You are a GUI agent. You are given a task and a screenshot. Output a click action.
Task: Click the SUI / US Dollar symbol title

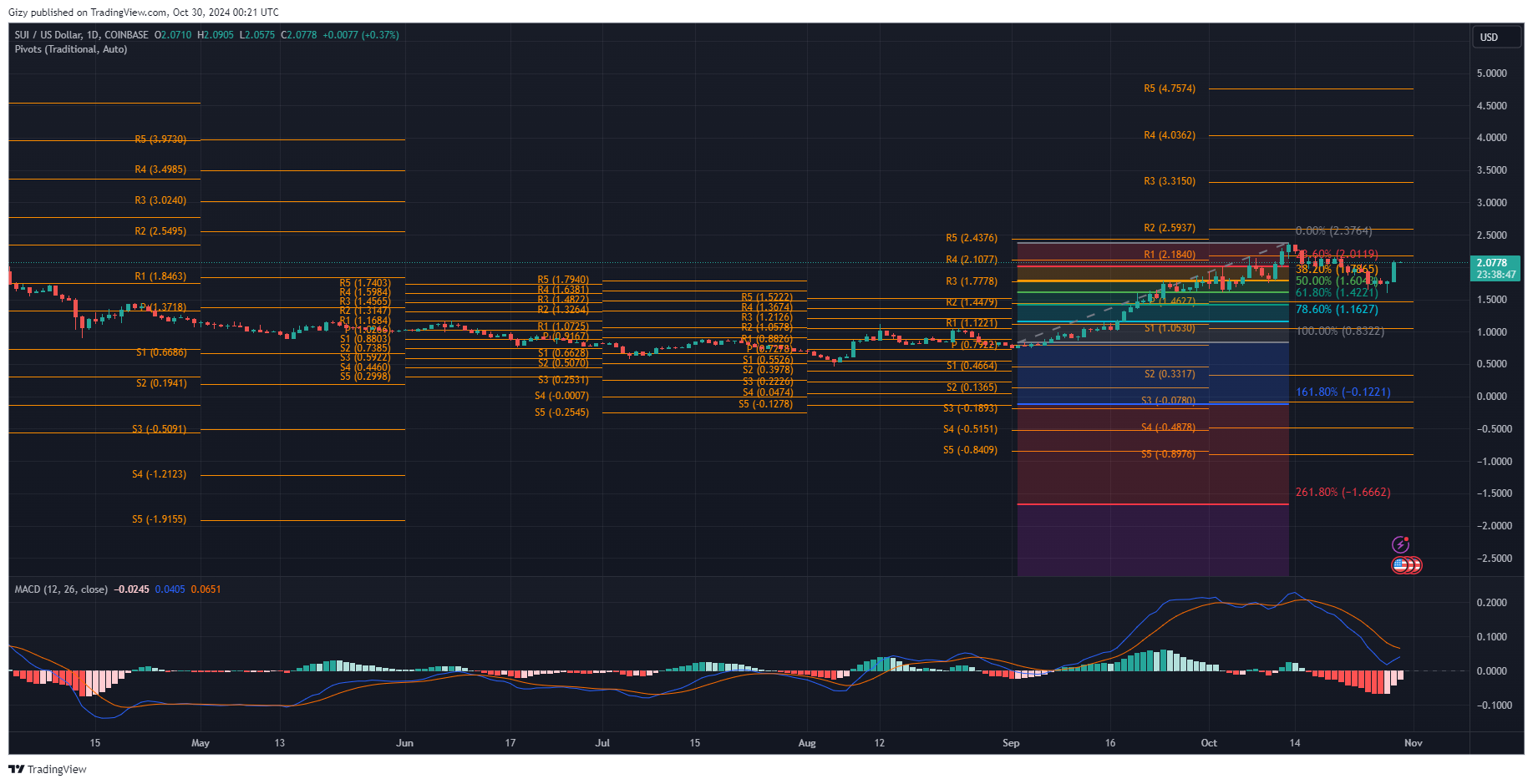[81, 35]
